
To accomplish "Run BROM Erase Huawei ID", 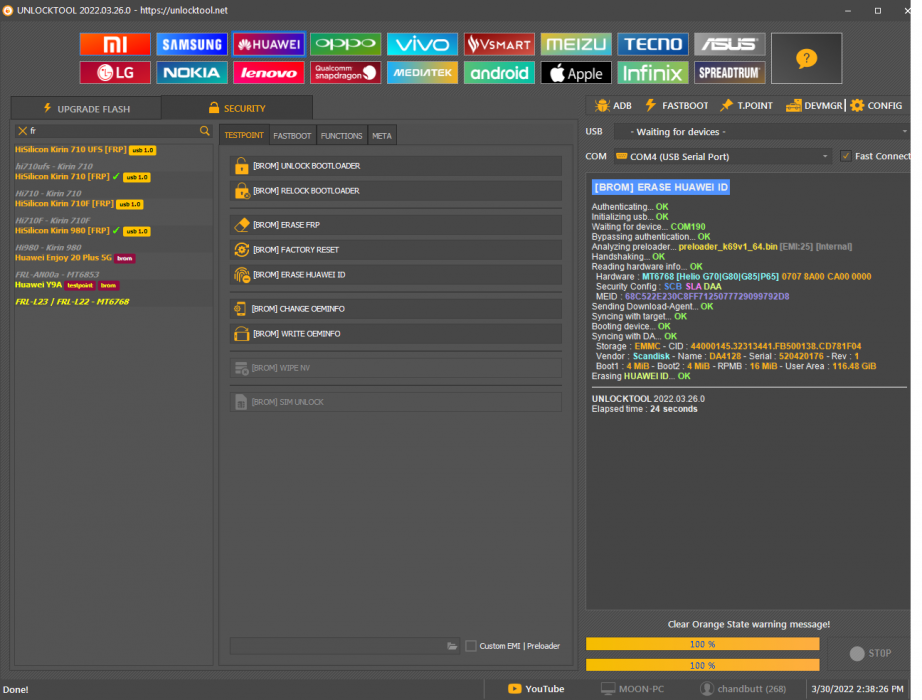I will (x=396, y=275).
